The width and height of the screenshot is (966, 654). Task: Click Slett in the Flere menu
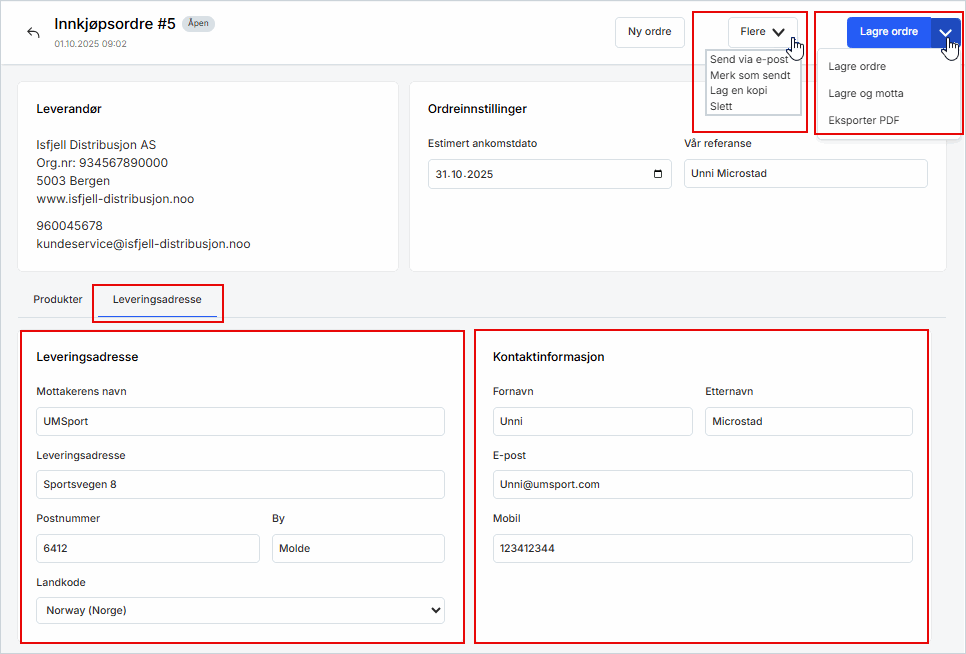pos(721,106)
